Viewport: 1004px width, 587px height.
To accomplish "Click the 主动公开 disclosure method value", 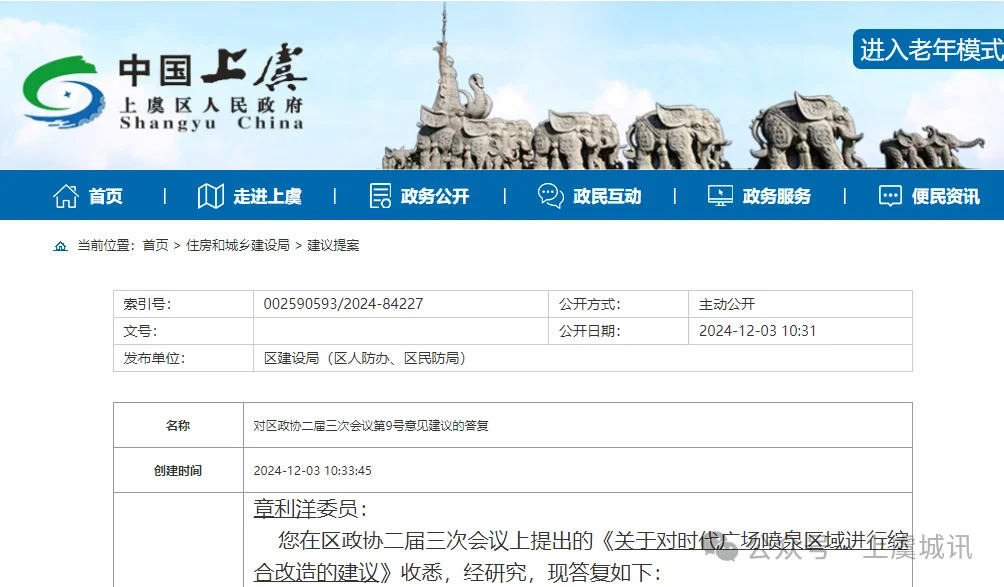I will click(727, 304).
